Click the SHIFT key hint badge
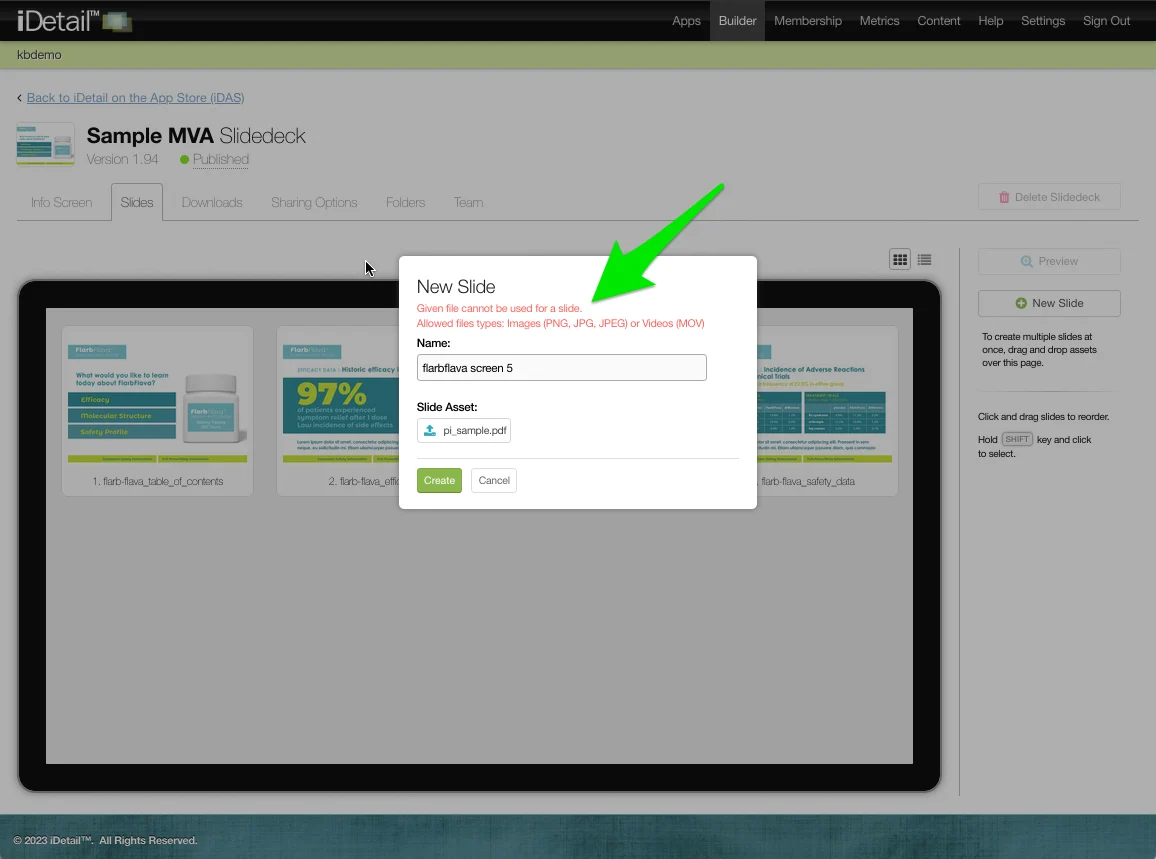The width and height of the screenshot is (1156, 859). tap(1017, 439)
